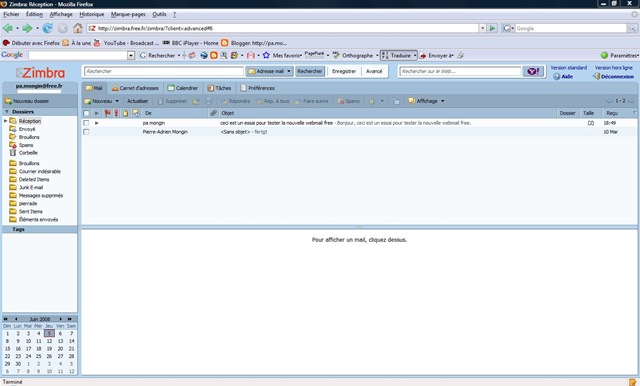This screenshot has width=640, height=386.
Task: Go back with Firefox back arrow
Action: [7, 28]
